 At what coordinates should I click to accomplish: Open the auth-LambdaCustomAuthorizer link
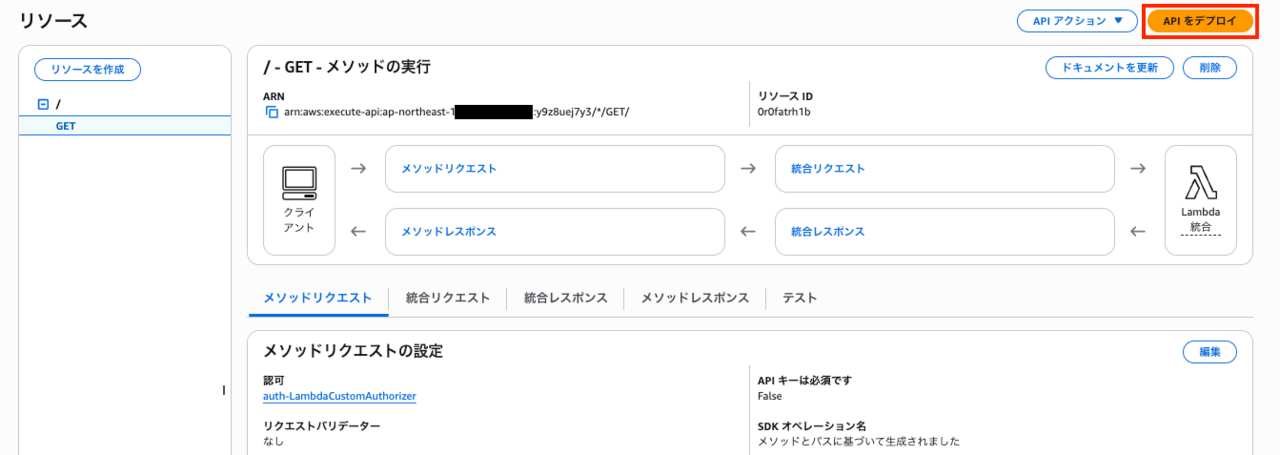click(339, 396)
